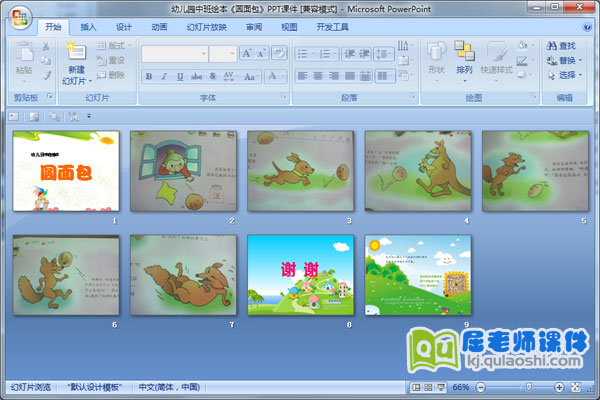
Task: Open the font name combo box
Action: (x=174, y=54)
